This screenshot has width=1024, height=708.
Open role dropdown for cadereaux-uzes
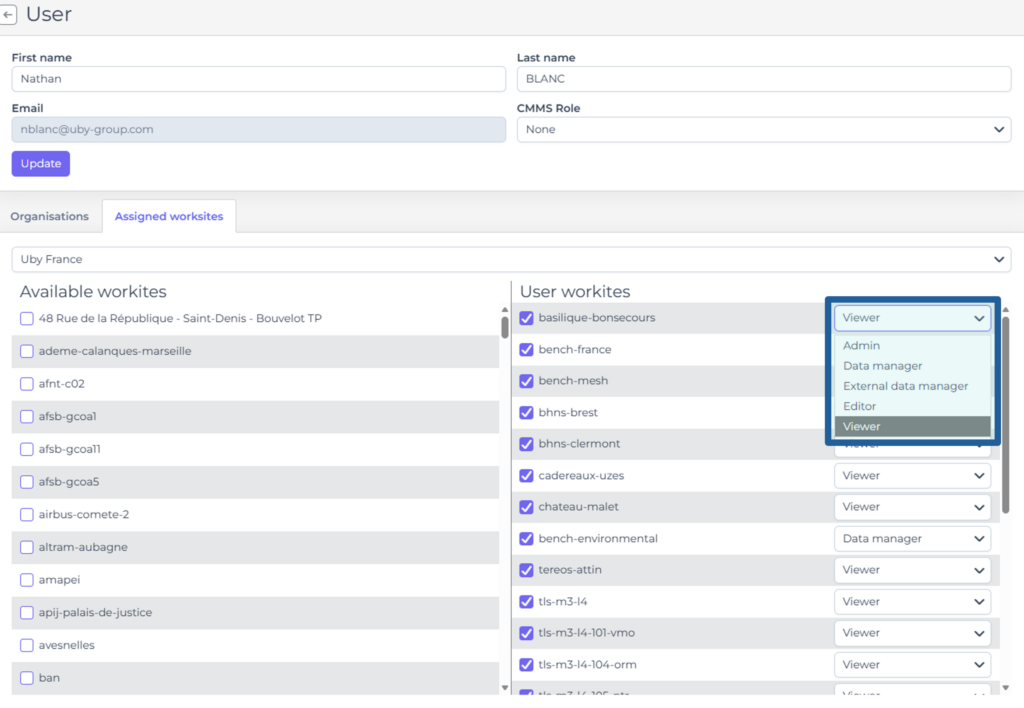point(912,476)
